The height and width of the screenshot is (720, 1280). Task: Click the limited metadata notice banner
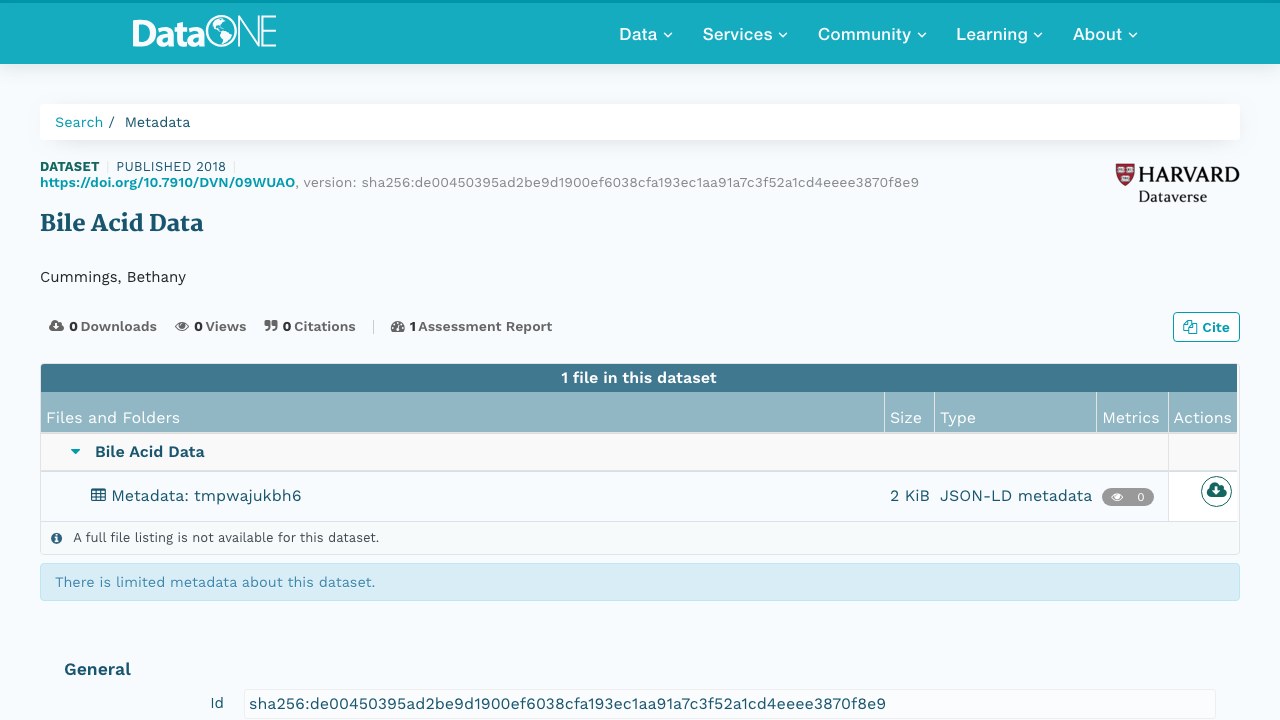tap(640, 582)
